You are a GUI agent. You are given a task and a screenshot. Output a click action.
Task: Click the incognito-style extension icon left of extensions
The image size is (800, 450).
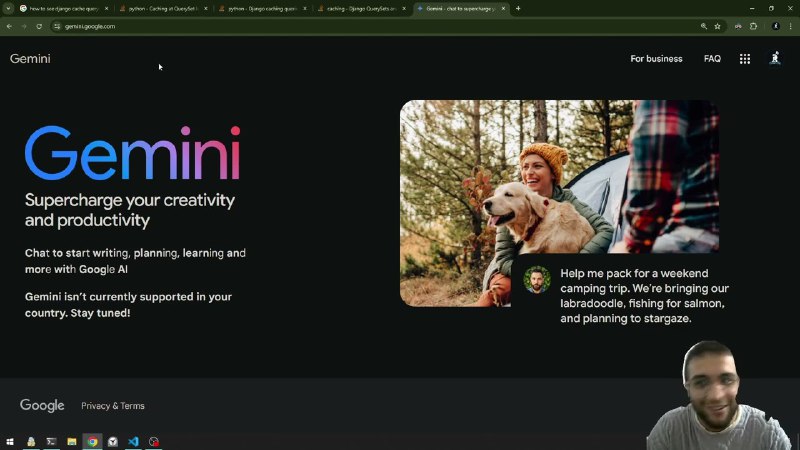(738, 26)
